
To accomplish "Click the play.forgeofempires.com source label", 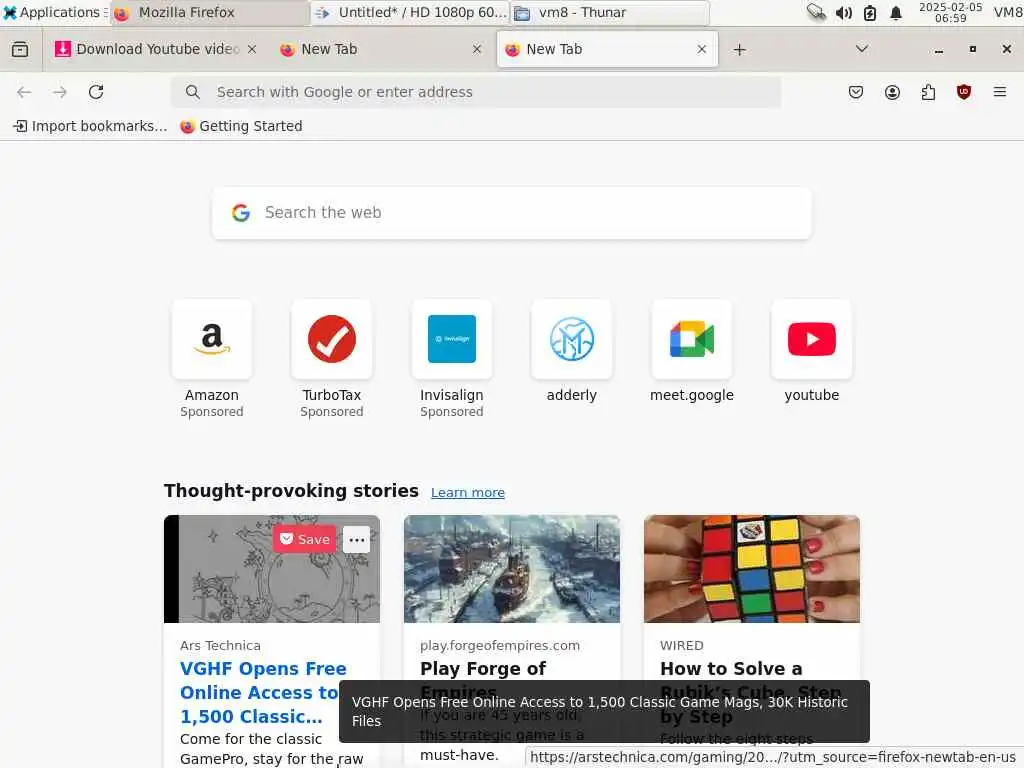I will click(500, 645).
